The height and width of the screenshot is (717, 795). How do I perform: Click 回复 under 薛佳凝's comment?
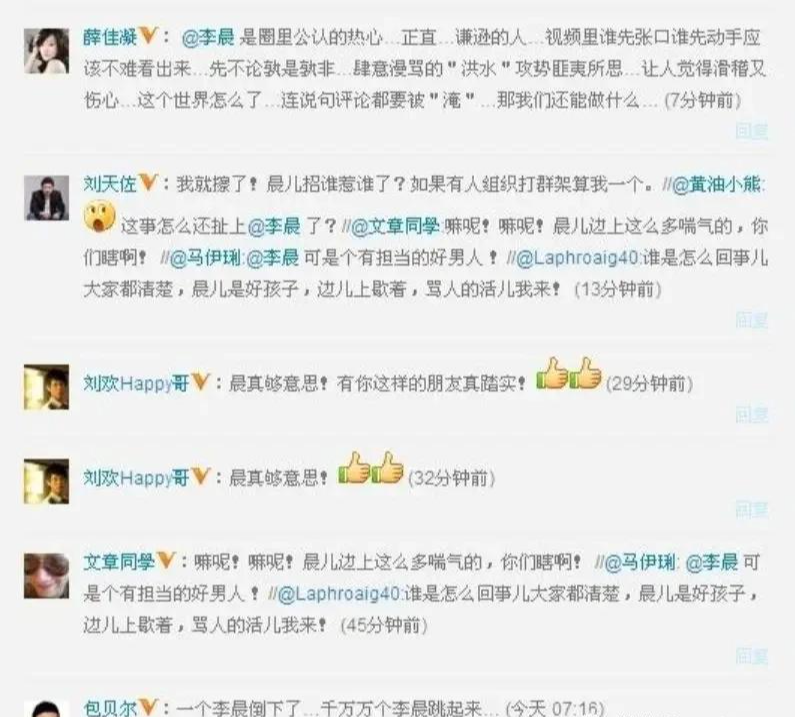click(751, 131)
